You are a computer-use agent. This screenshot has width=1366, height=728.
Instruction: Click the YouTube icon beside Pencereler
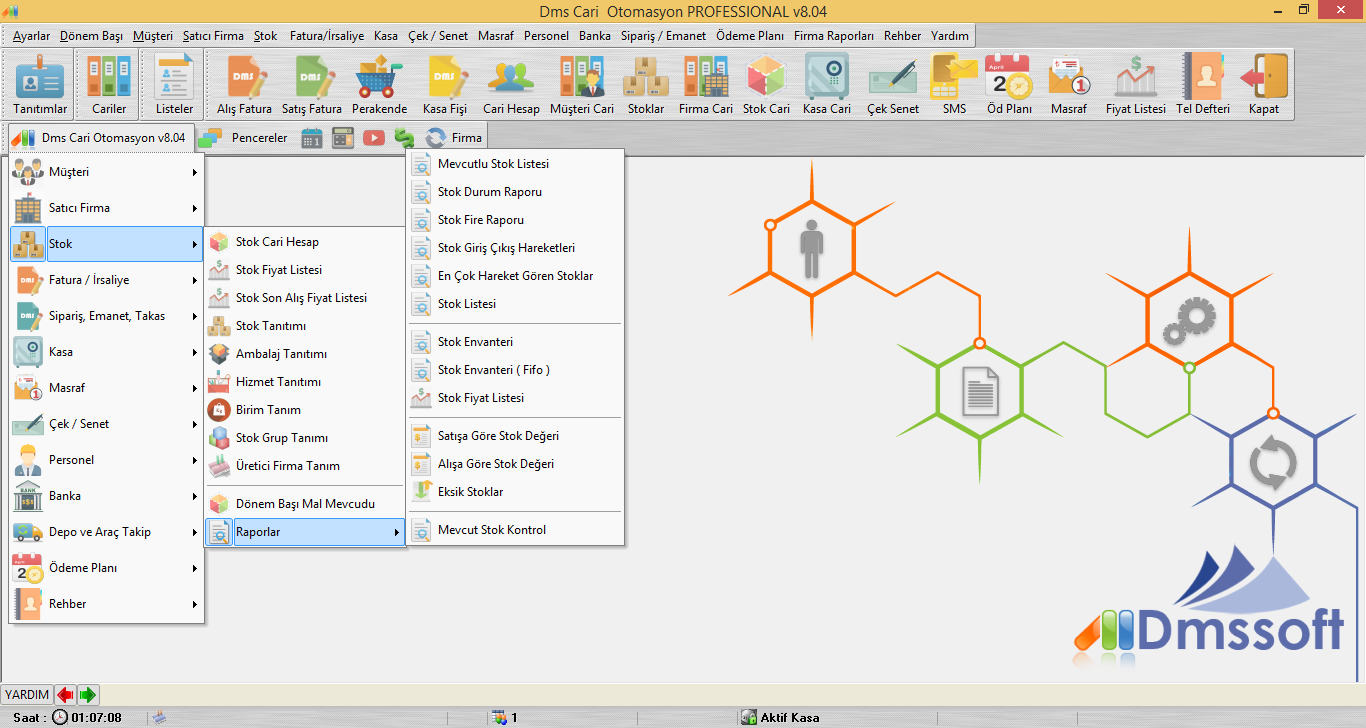pos(374,138)
